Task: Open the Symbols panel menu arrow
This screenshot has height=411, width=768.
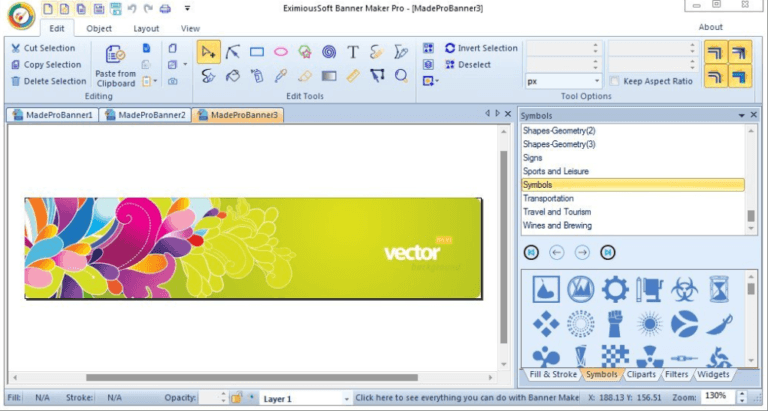Action: 742,115
